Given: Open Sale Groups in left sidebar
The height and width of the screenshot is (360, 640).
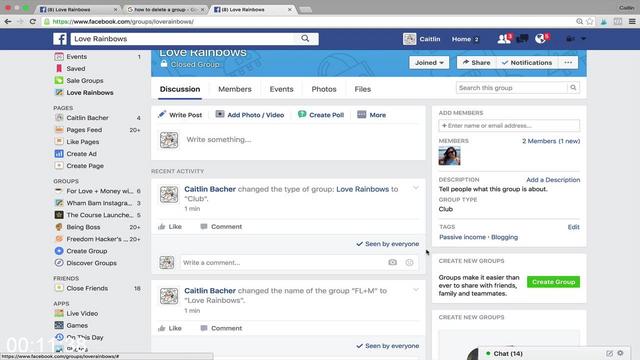Looking at the screenshot, I should (x=85, y=81).
